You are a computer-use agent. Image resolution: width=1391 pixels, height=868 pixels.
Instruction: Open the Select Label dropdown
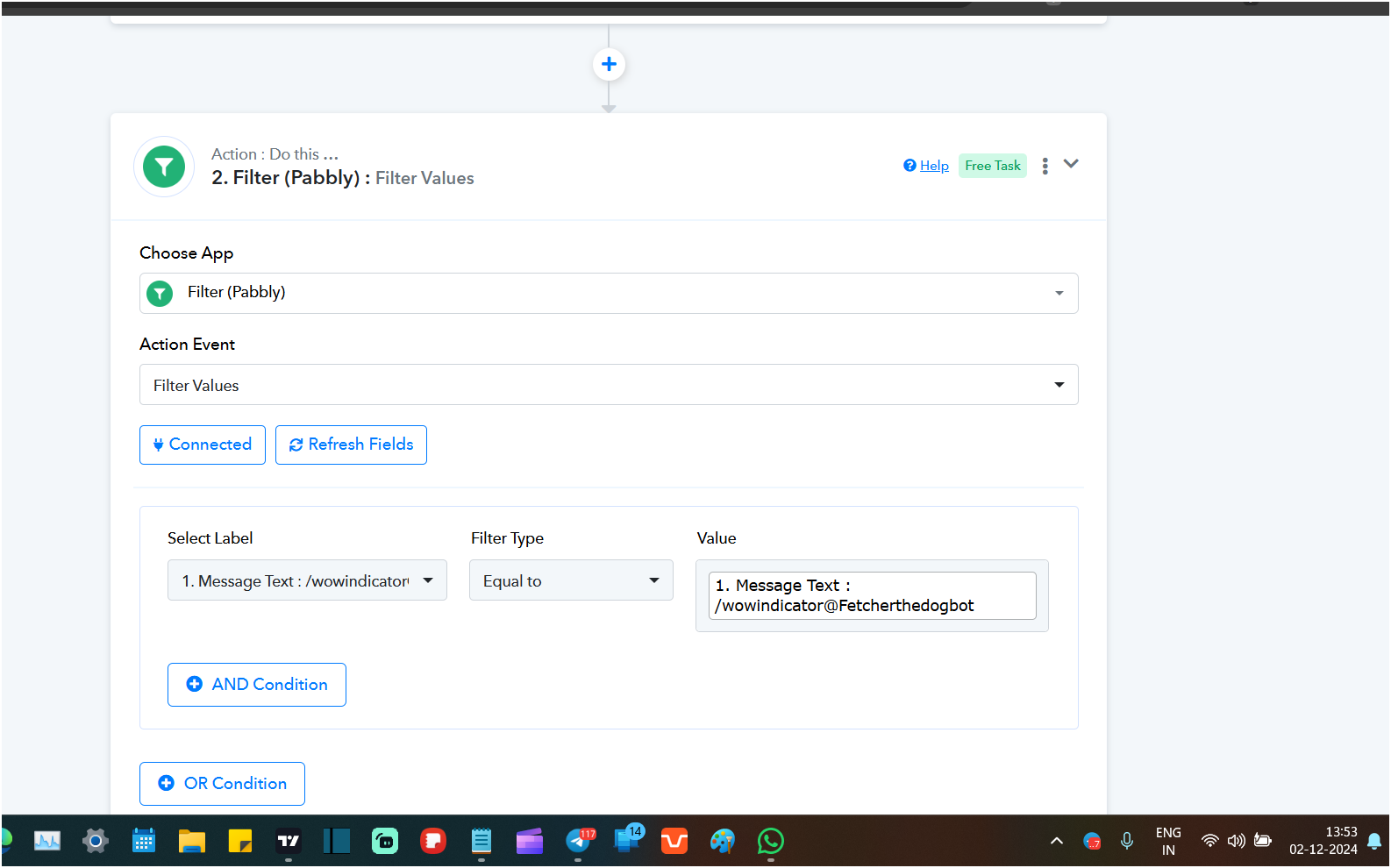pyautogui.click(x=307, y=580)
